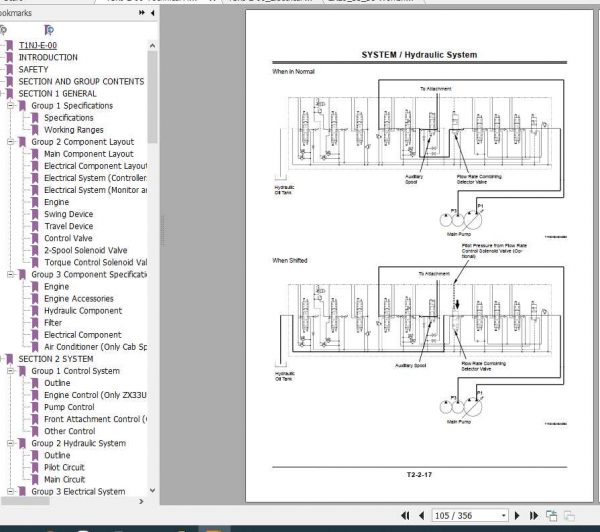600x532 pixels.
Task: Select SECTION 1 GENERAL bookmark
Action: point(57,93)
